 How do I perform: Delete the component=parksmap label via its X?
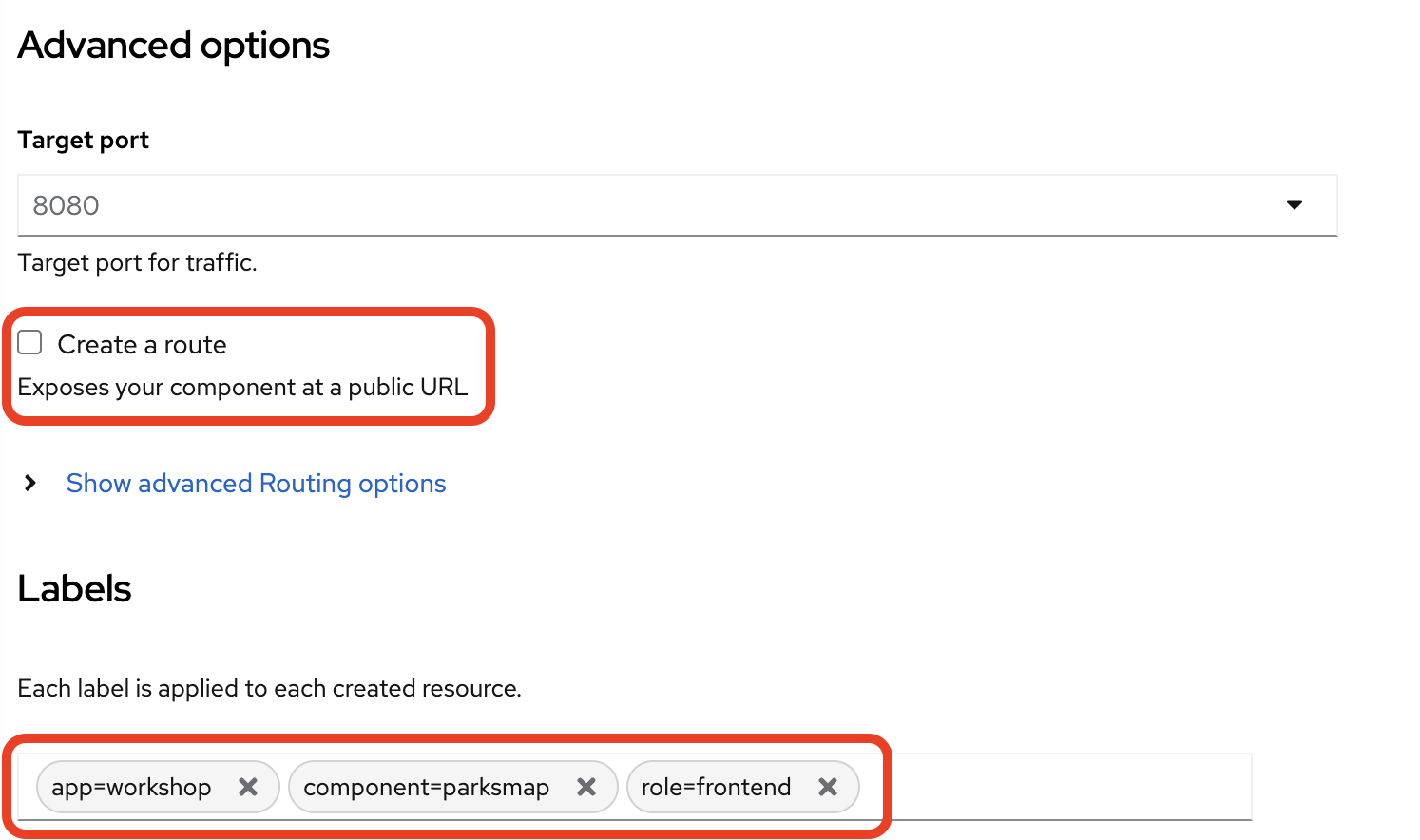[586, 787]
